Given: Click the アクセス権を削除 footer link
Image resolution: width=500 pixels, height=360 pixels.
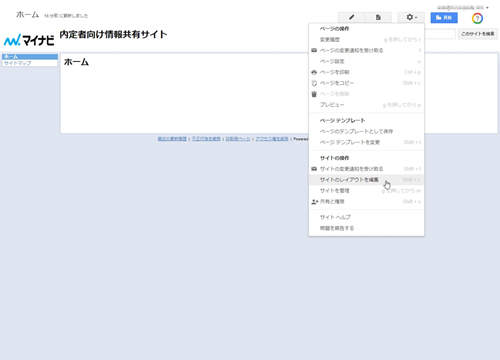Looking at the screenshot, I should 272,139.
